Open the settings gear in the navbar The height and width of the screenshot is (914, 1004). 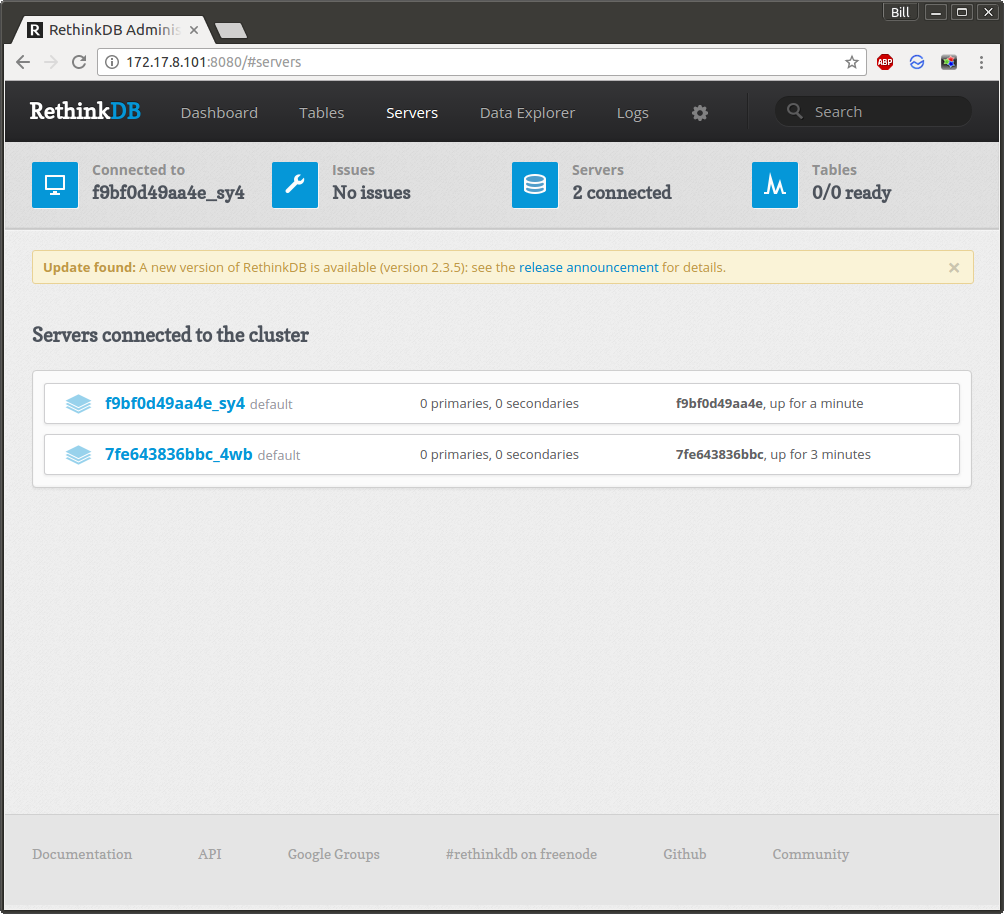click(699, 112)
